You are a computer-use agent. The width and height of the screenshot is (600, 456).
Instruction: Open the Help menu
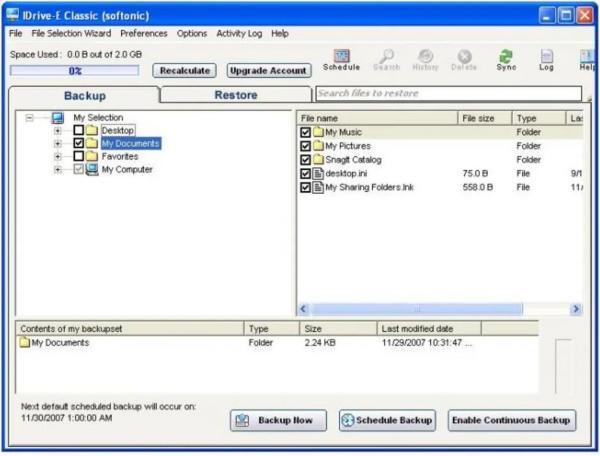[x=280, y=33]
